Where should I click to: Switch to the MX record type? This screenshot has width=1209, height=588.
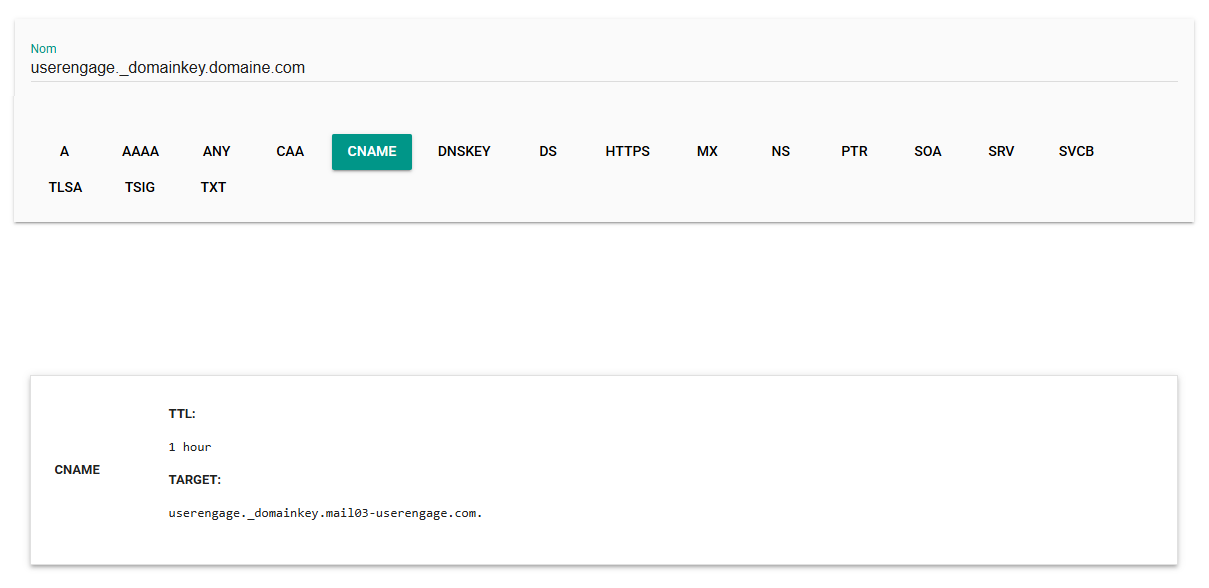(x=707, y=152)
